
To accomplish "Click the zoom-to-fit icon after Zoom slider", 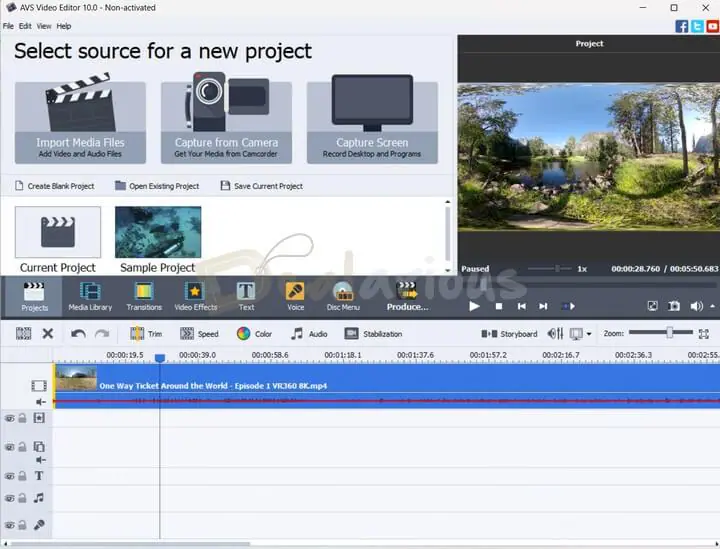I will tap(703, 334).
